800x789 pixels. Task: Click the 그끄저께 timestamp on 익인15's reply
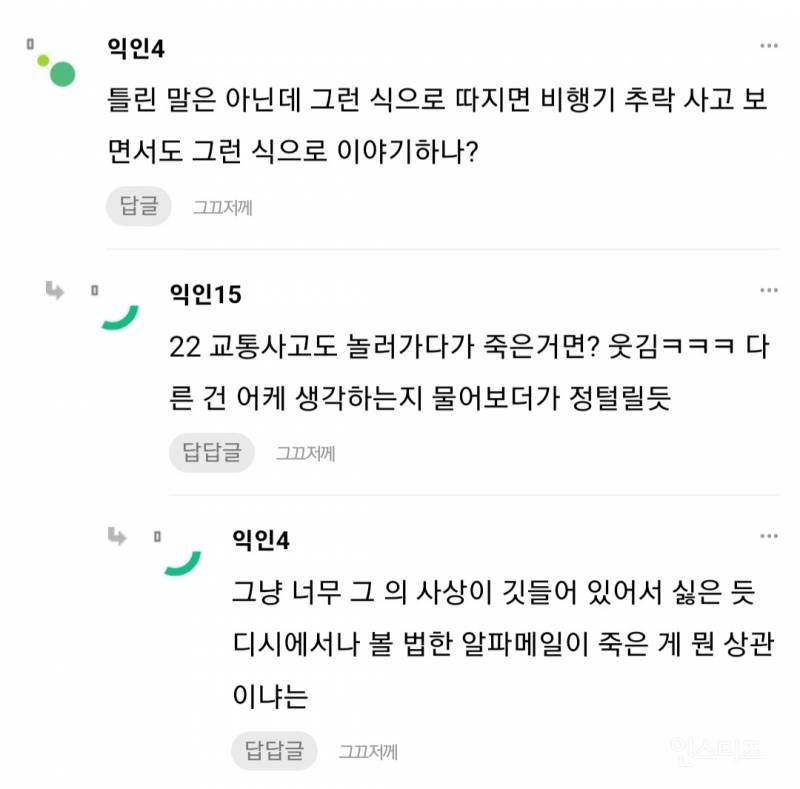point(307,452)
